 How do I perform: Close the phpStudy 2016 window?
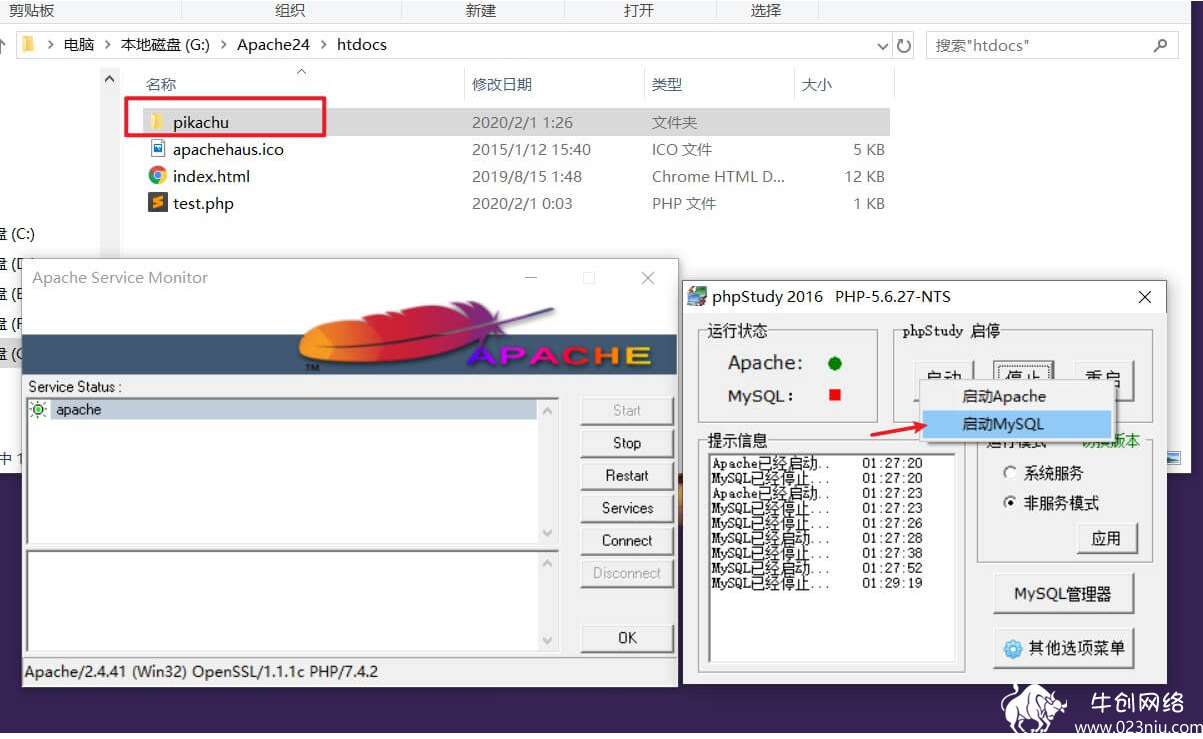[x=1146, y=296]
